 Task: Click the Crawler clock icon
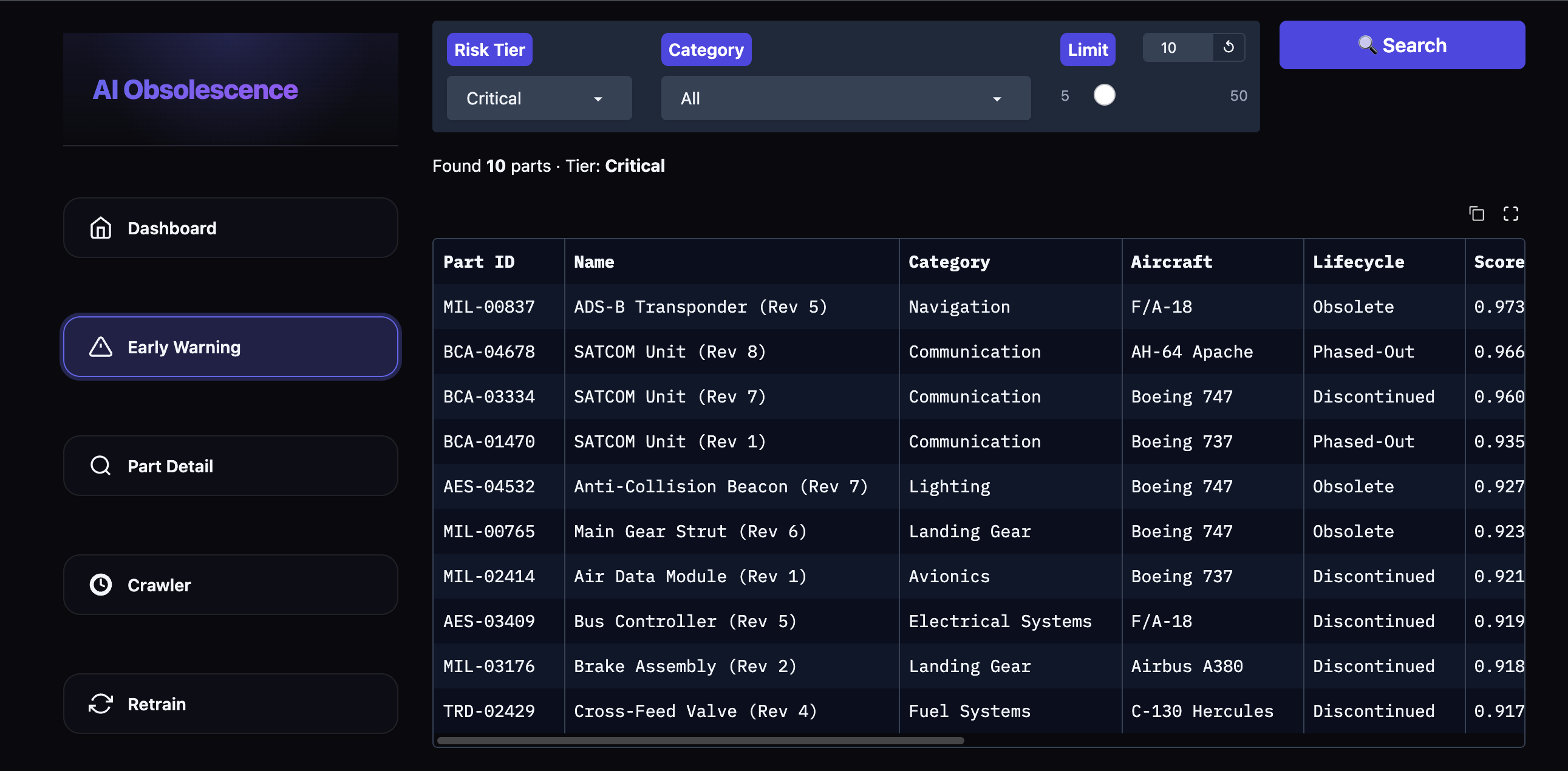[100, 585]
